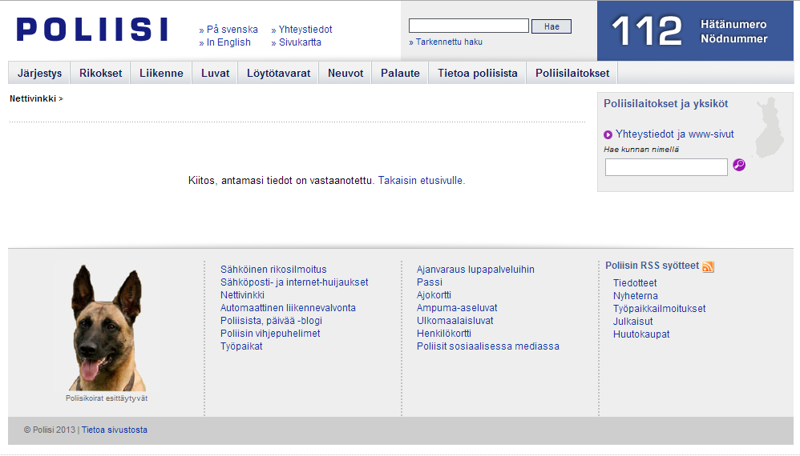Open the Työpaikat link
Image resolution: width=800 pixels, height=456 pixels.
pos(241,346)
